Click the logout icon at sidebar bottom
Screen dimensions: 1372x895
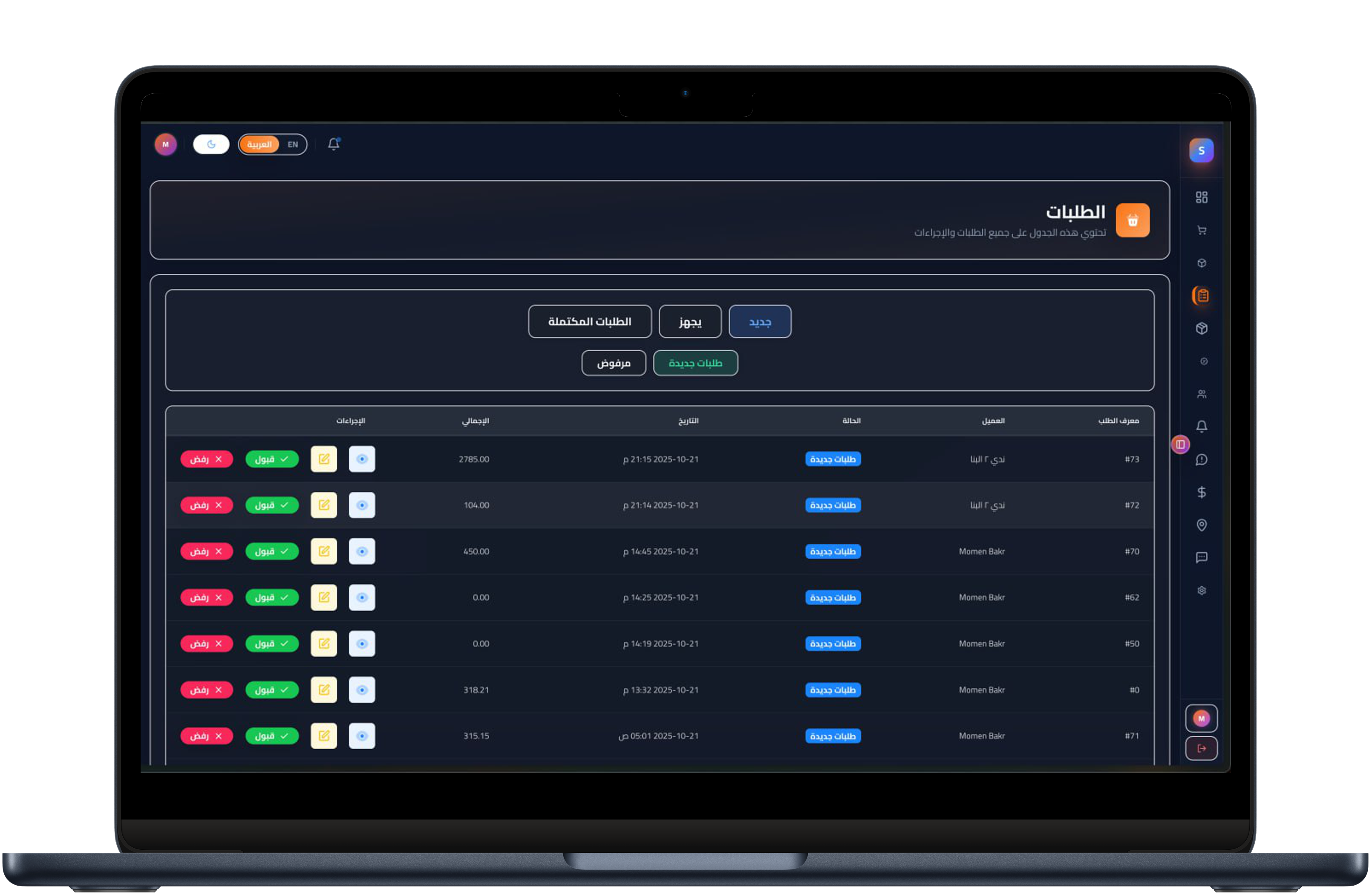(1202, 748)
